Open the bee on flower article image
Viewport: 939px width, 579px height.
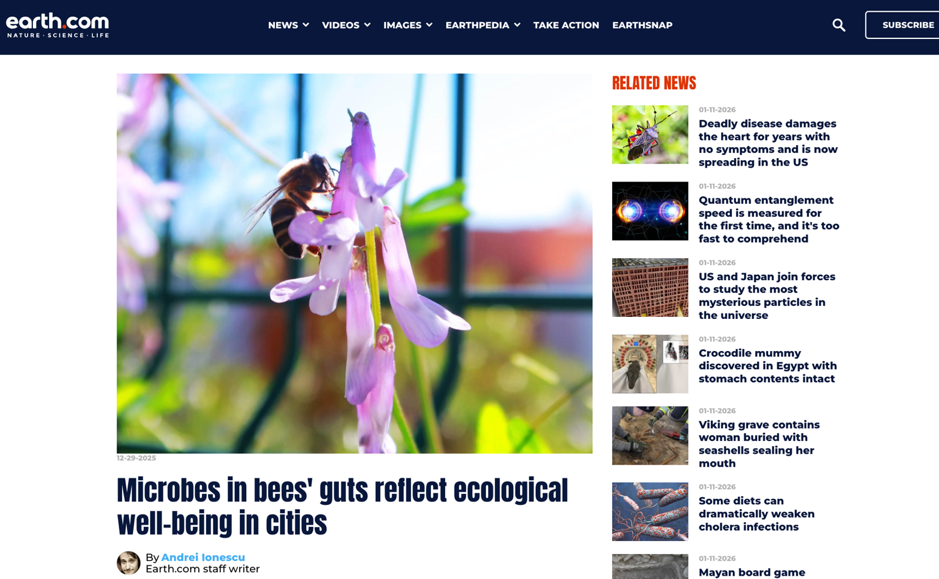355,263
